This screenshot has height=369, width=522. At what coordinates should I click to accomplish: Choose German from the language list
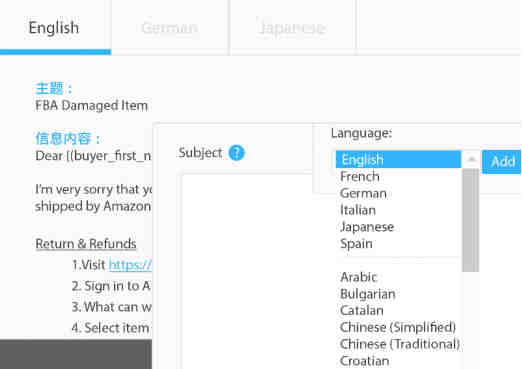coord(398,193)
